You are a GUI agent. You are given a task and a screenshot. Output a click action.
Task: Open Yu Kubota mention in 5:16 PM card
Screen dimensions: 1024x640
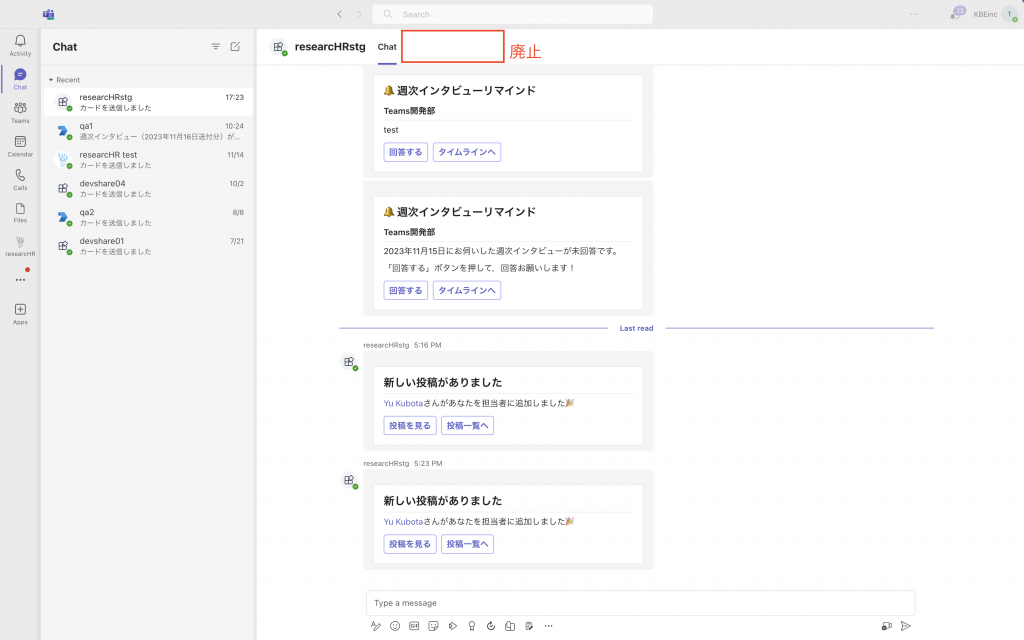[x=403, y=404]
